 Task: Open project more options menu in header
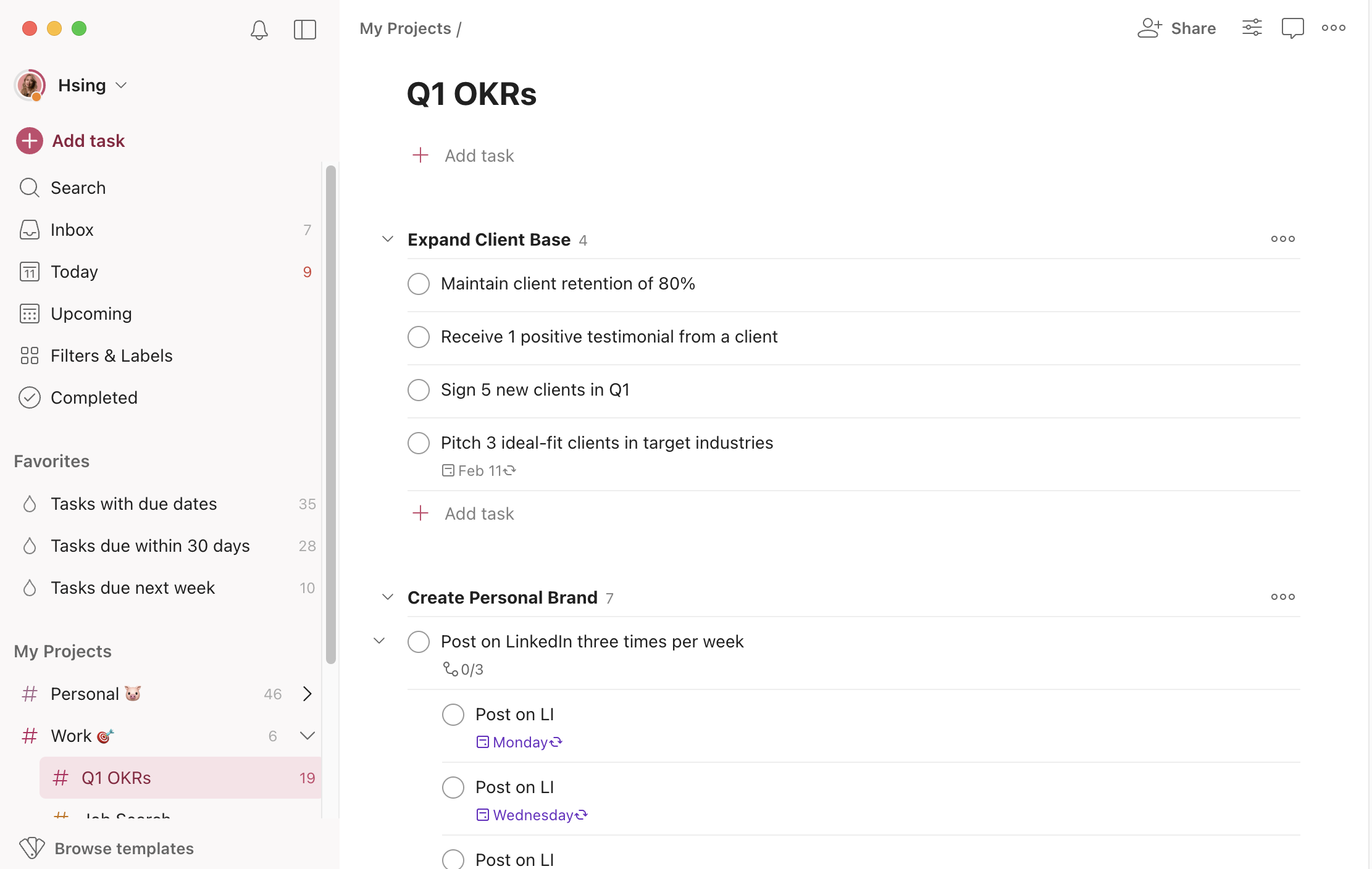point(1334,28)
